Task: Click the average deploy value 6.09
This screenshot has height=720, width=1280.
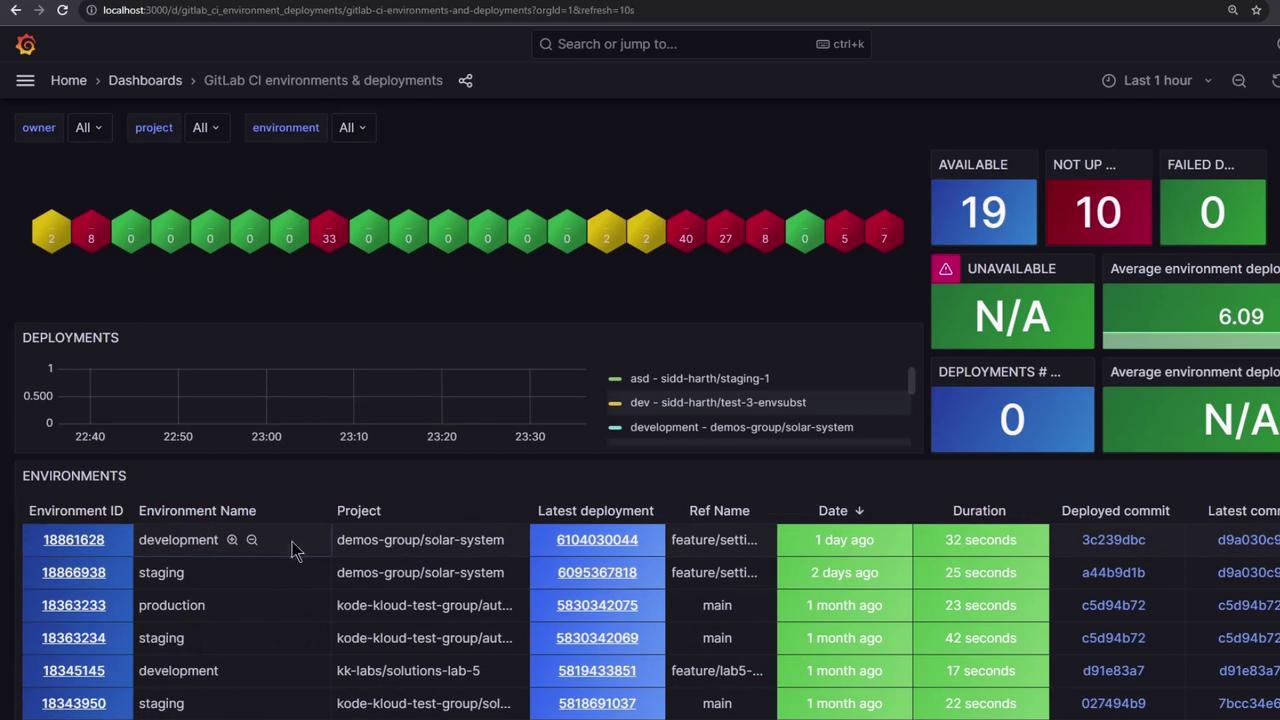Action: [x=1241, y=317]
